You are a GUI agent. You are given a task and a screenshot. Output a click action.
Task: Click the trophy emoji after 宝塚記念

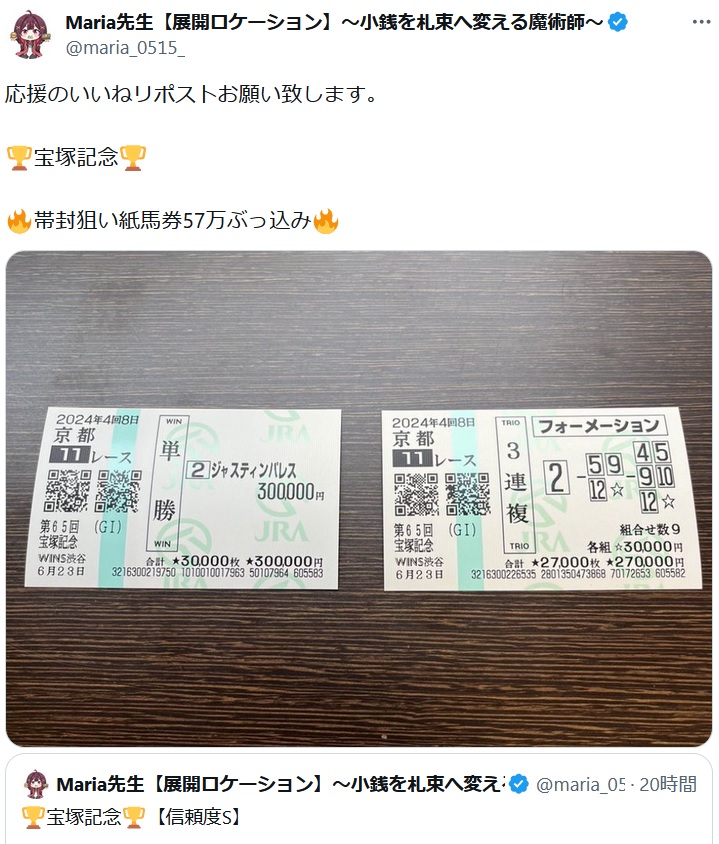pos(132,157)
